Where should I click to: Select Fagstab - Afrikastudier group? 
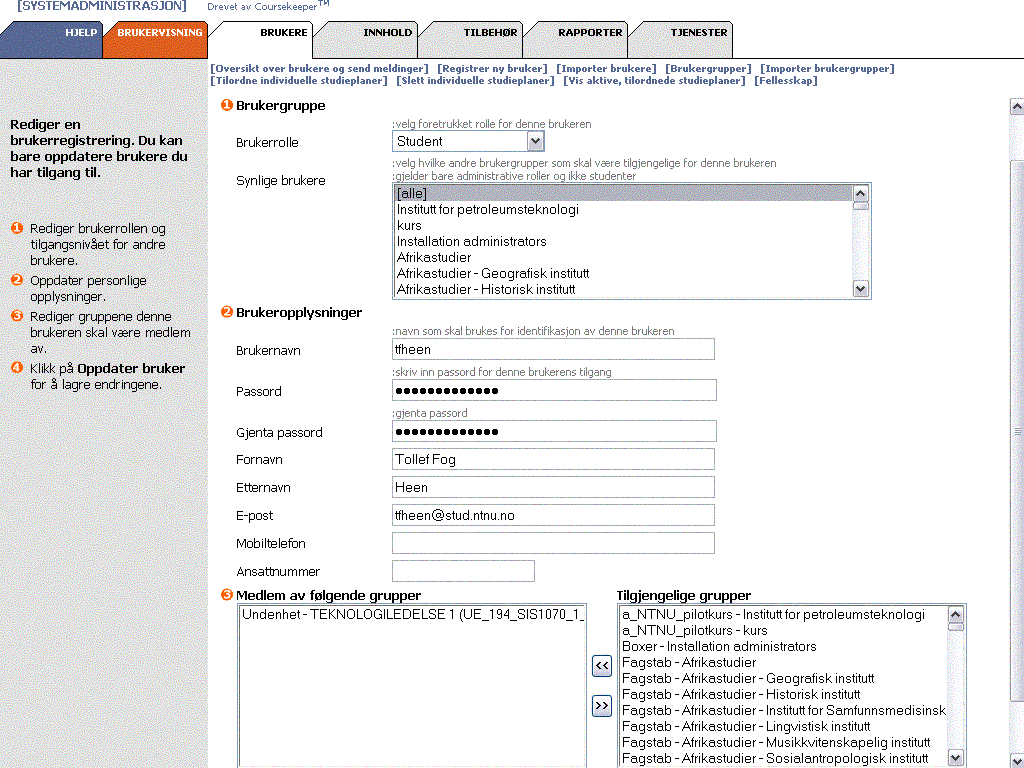click(x=783, y=663)
